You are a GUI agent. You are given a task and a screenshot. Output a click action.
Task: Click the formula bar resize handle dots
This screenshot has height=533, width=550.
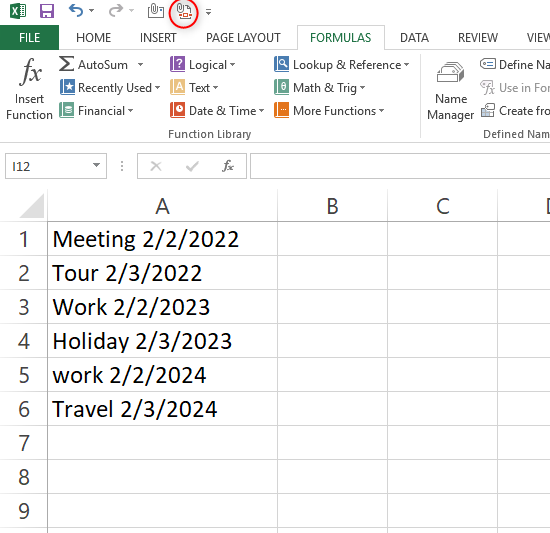point(122,166)
